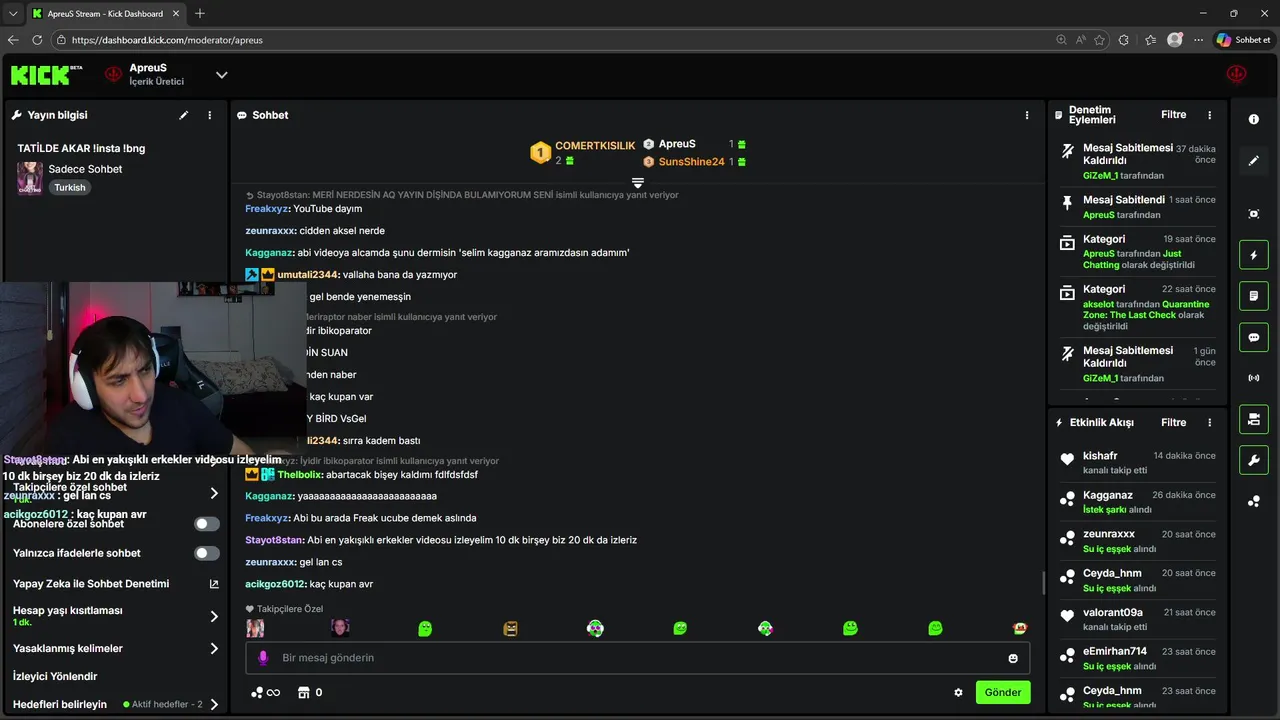Select the first green blob emote
This screenshot has height=720, width=1280.
click(x=425, y=628)
